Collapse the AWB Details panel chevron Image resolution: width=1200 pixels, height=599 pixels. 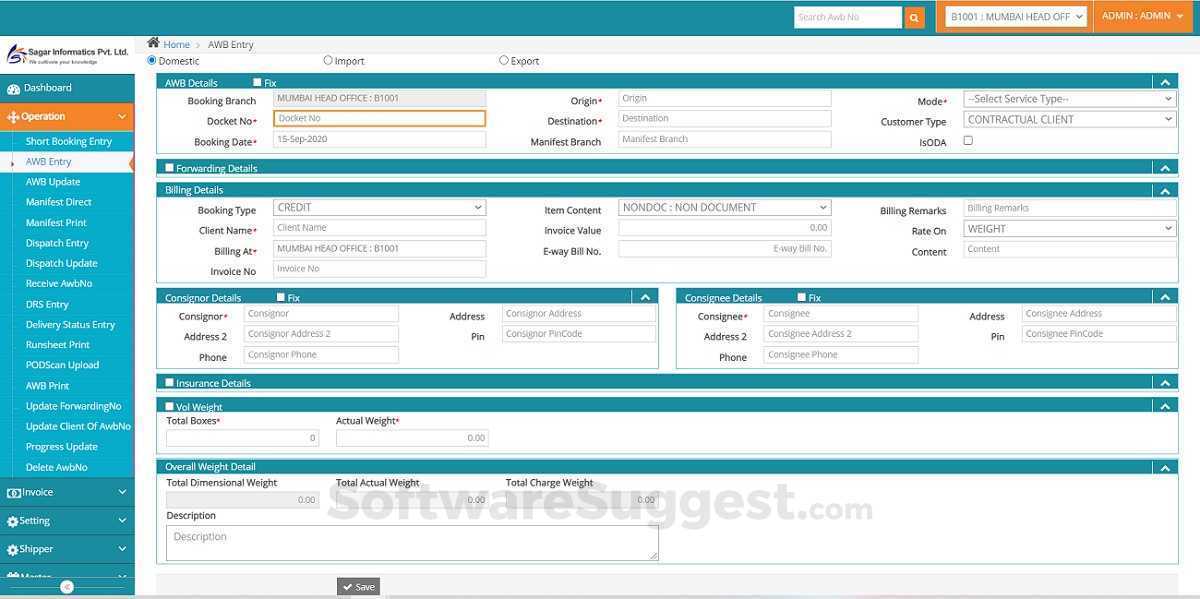(x=1165, y=83)
